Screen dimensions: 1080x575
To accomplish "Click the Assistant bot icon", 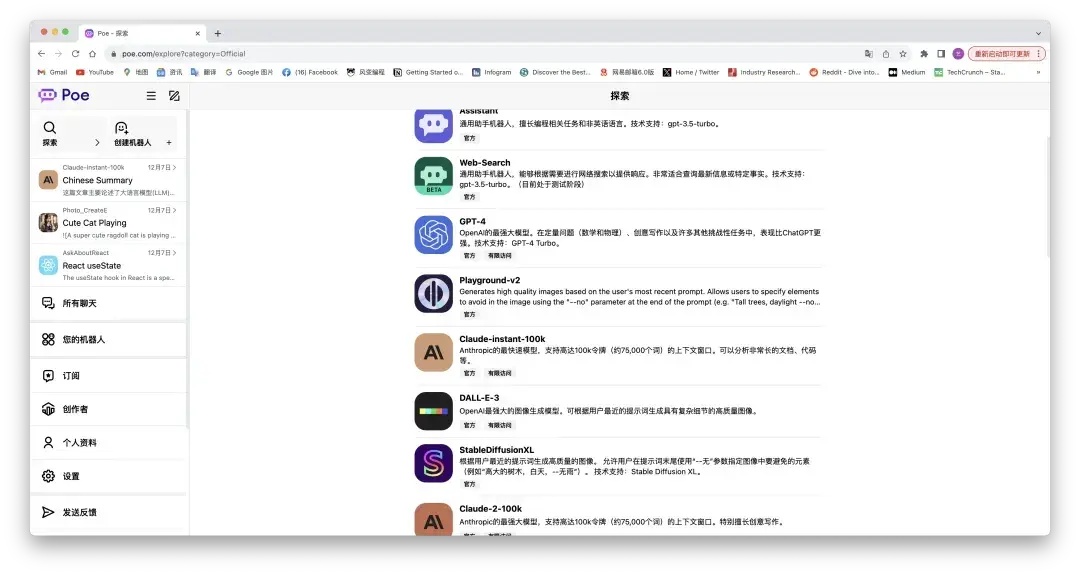I will (433, 125).
